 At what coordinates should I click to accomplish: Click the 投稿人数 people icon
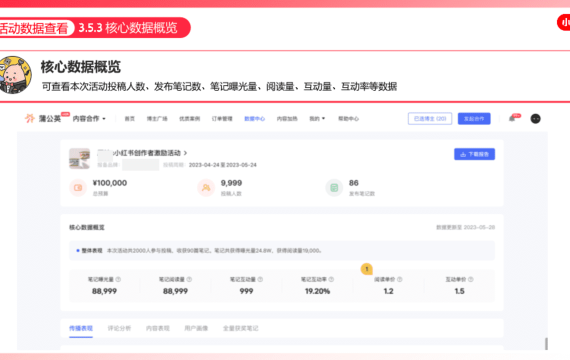pos(206,188)
